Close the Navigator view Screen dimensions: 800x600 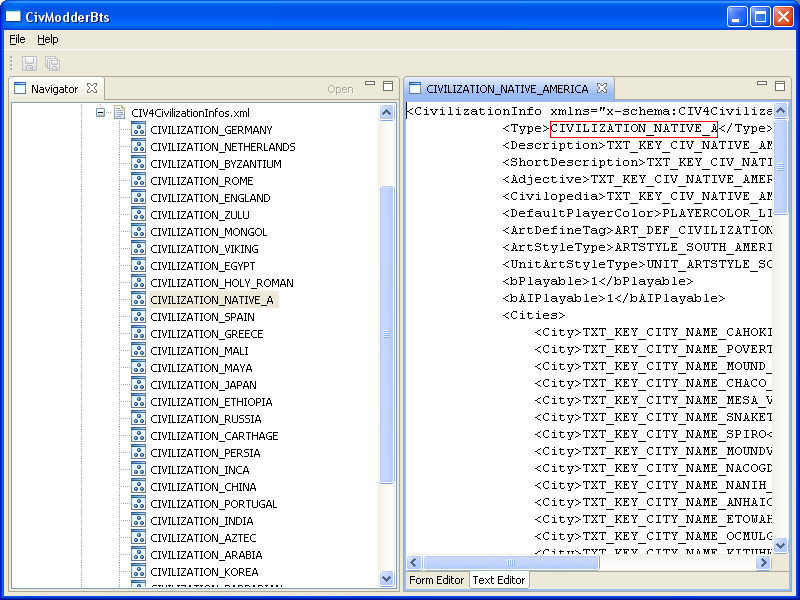(x=92, y=88)
